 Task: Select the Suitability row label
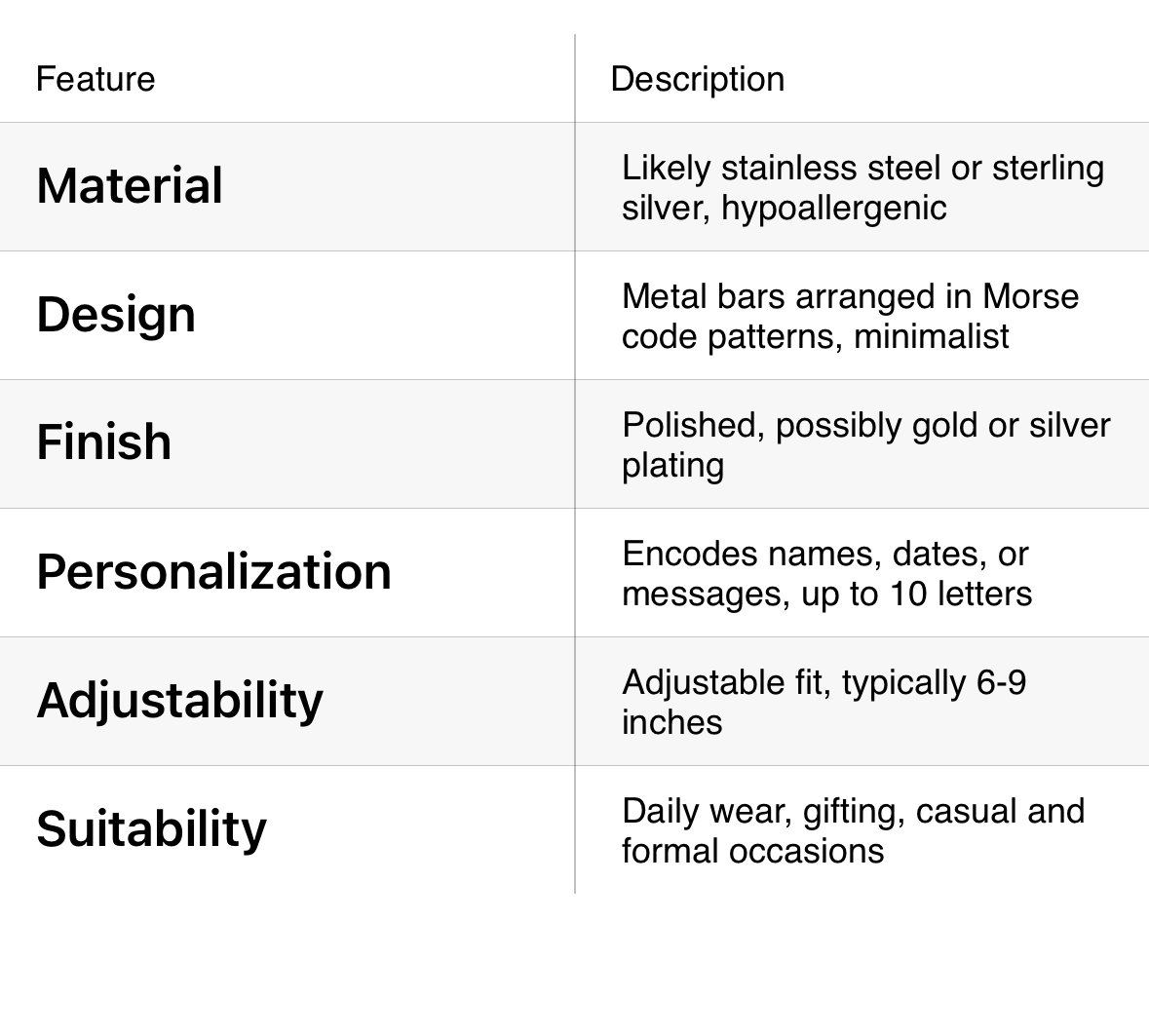click(151, 828)
